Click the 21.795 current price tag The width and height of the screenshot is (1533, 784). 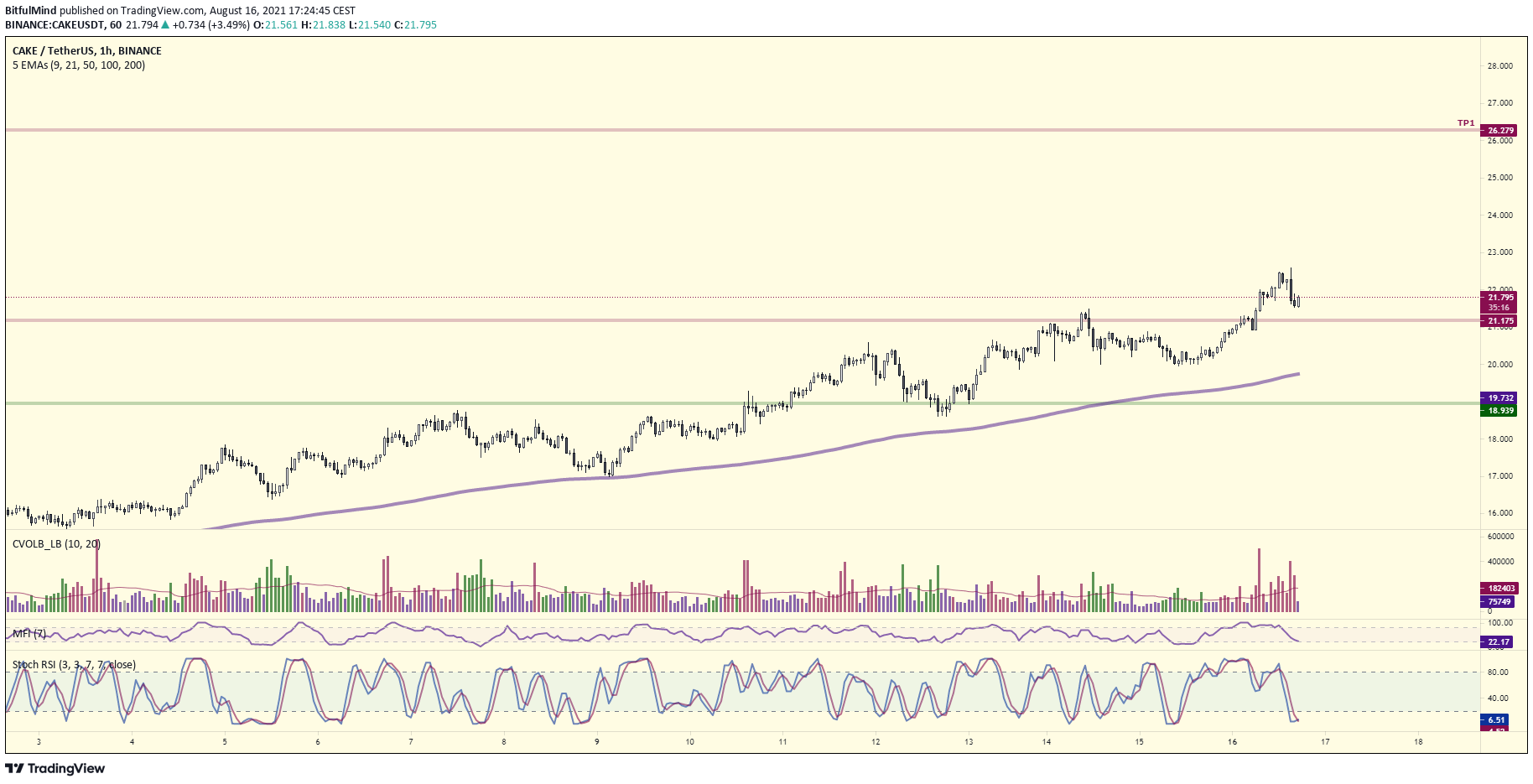tap(1499, 298)
